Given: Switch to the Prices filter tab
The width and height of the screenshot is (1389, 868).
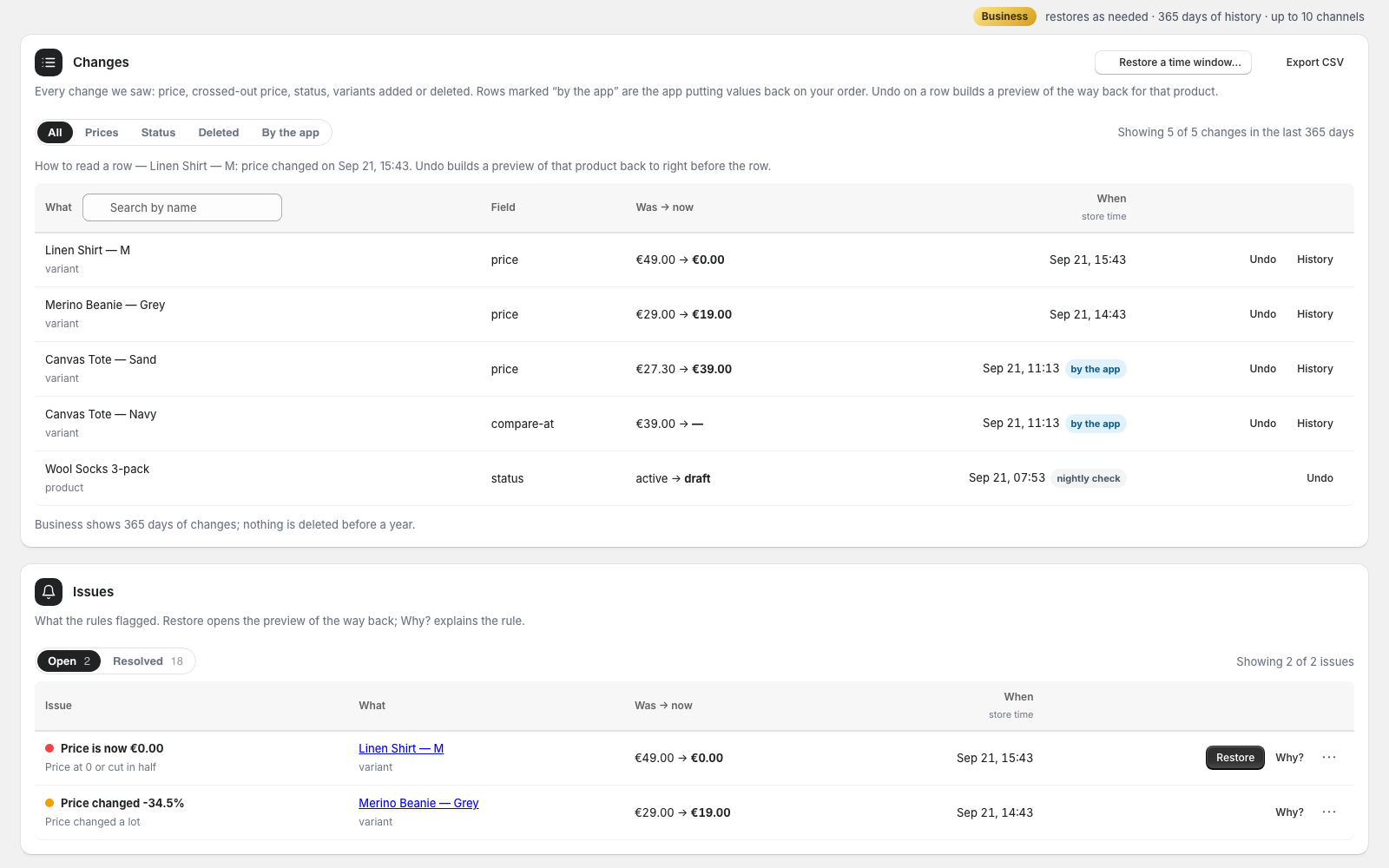Looking at the screenshot, I should coord(102,133).
